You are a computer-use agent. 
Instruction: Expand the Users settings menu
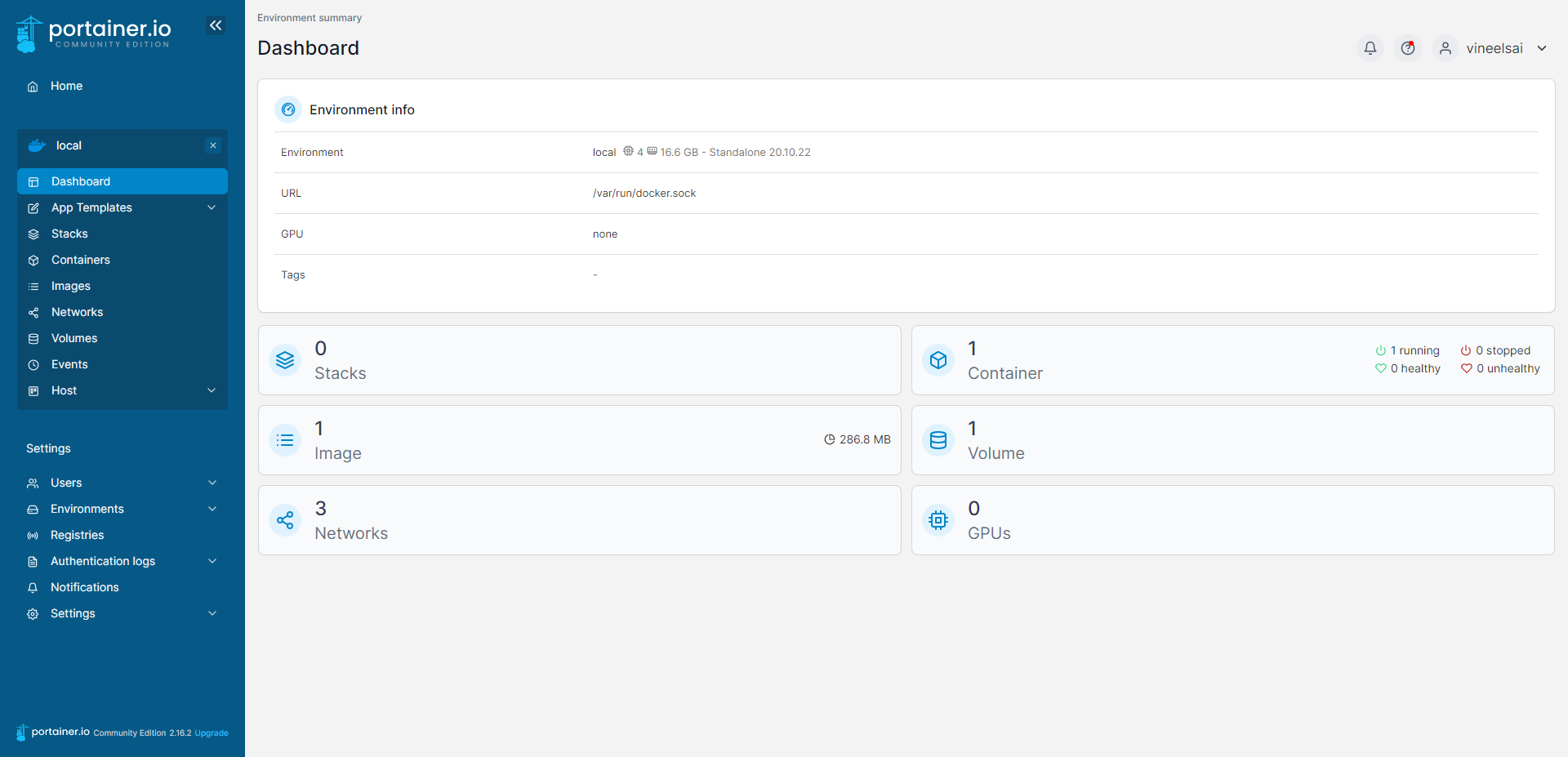[x=66, y=483]
